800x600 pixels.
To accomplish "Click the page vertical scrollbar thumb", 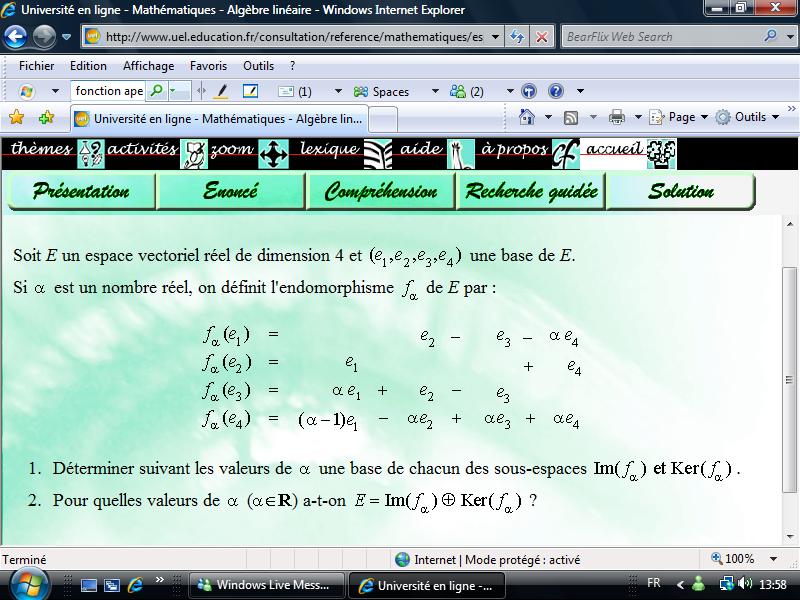I will (789, 380).
